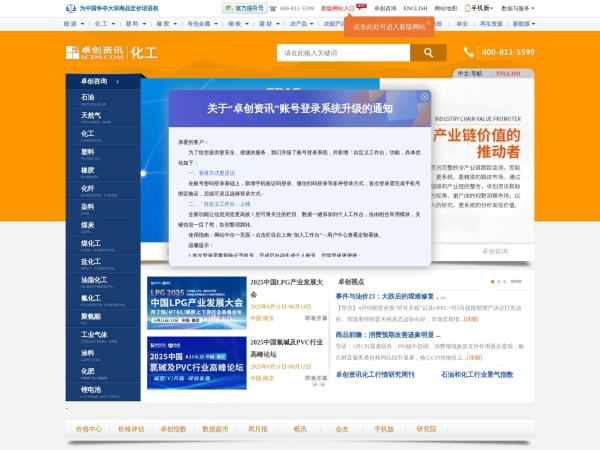Click the first orange carousel dot in 卓创视点

[492, 282]
